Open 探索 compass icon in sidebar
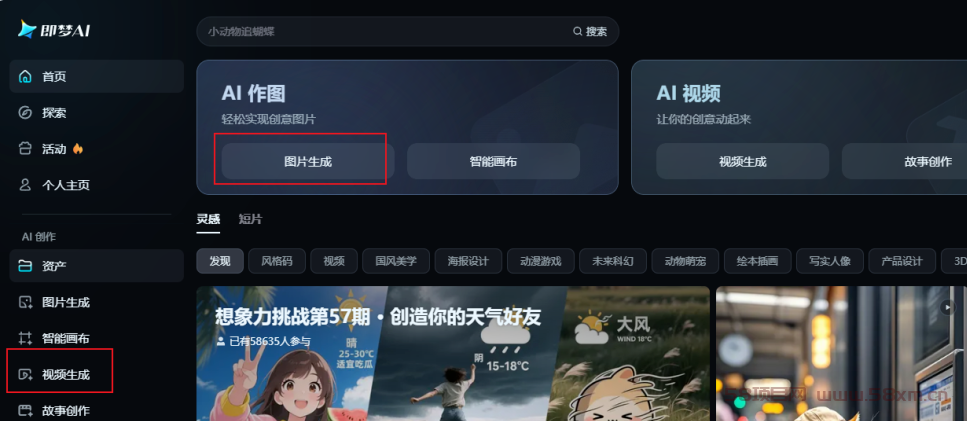The width and height of the screenshot is (967, 421). point(25,113)
